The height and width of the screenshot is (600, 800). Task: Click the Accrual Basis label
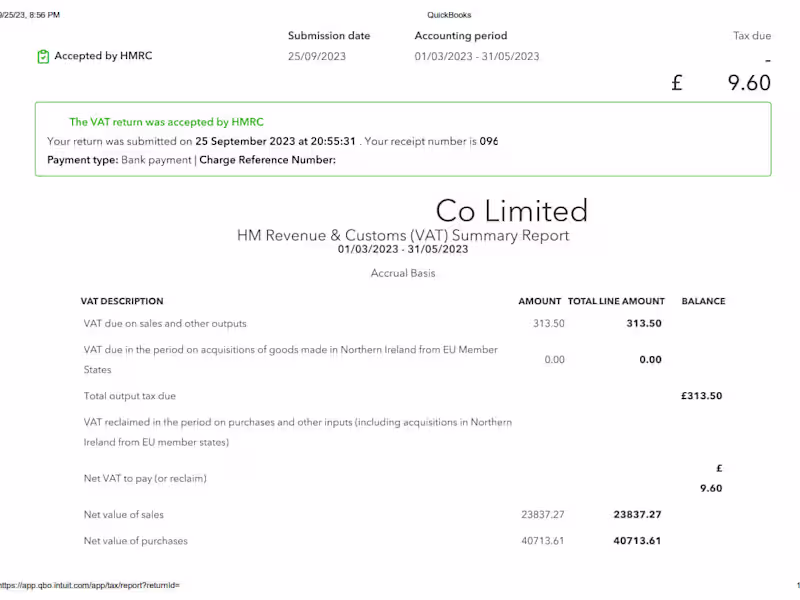pos(403,273)
